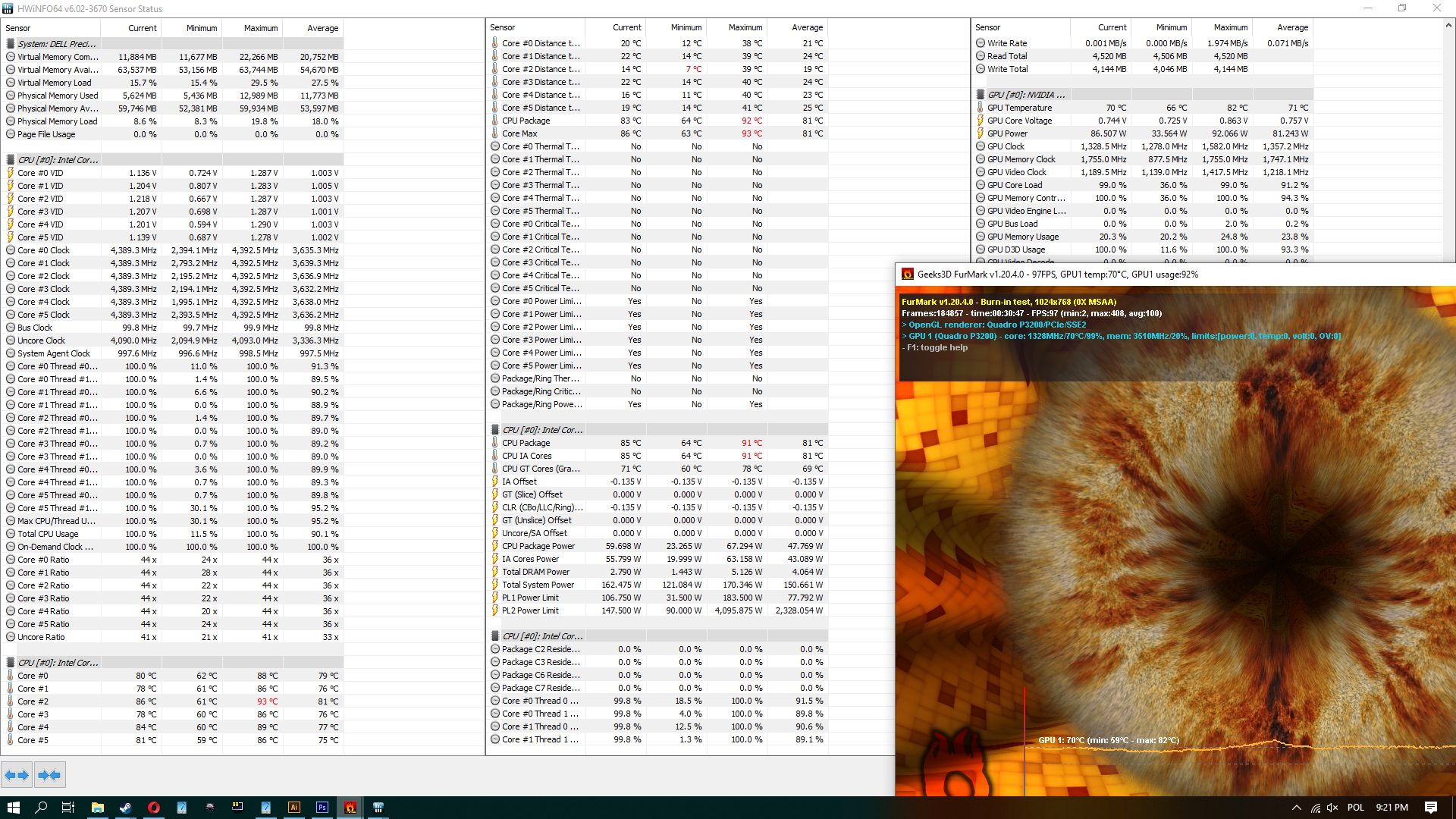The image size is (1456, 819).
Task: Select the System Agent Clock row
Action: 173,353
